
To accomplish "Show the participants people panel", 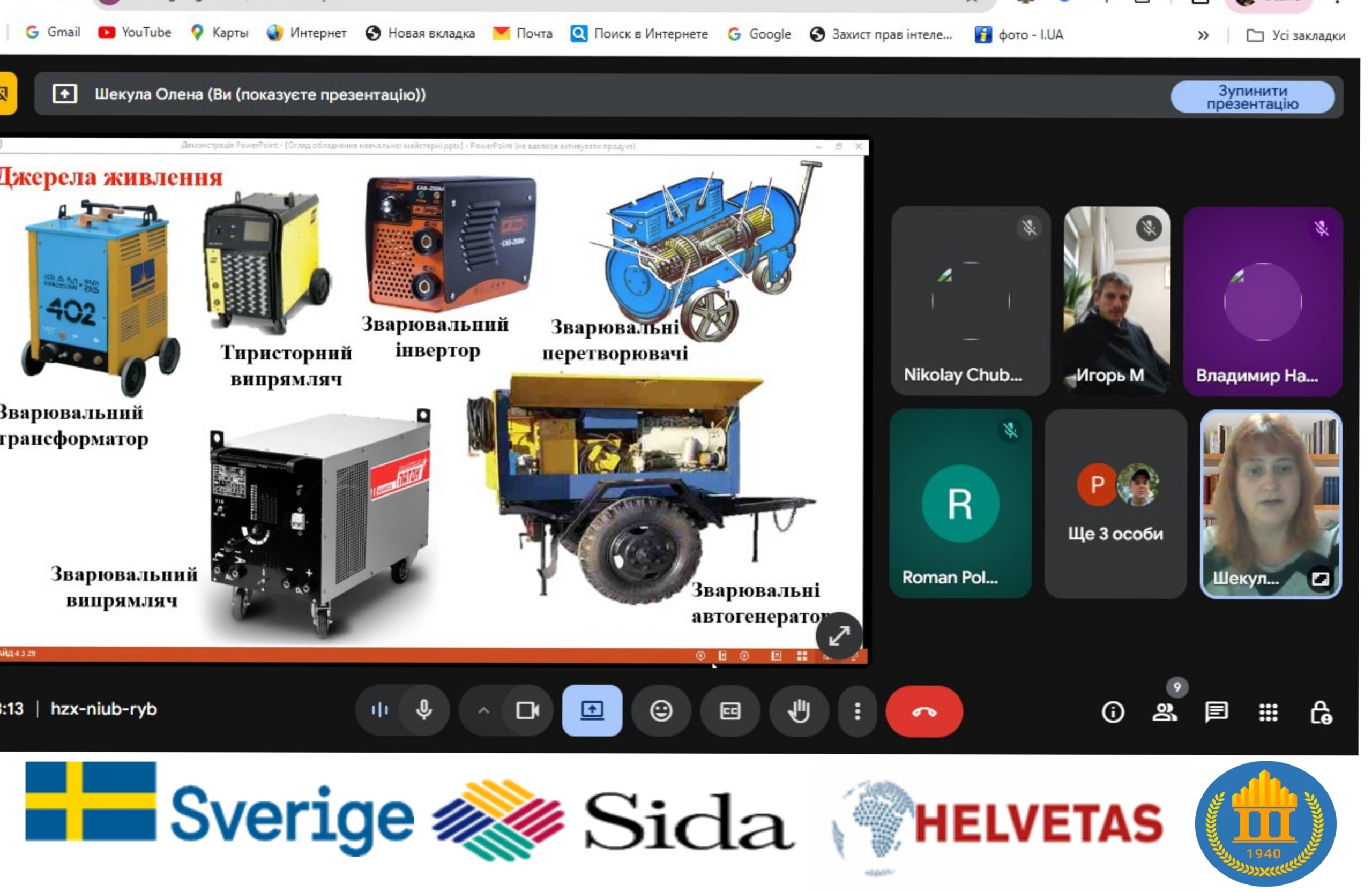I will tap(1165, 712).
